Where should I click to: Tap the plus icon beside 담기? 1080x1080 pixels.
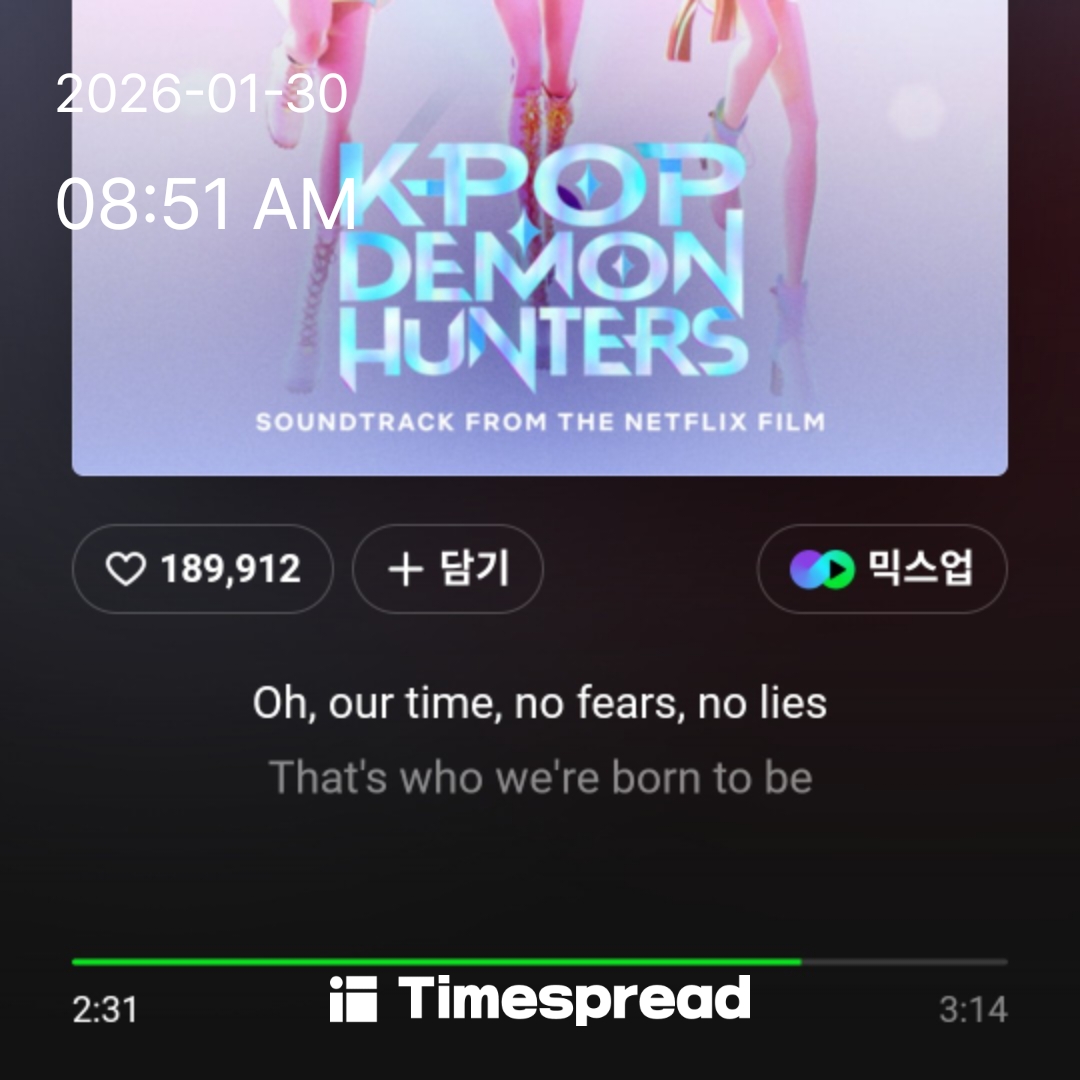pos(406,570)
